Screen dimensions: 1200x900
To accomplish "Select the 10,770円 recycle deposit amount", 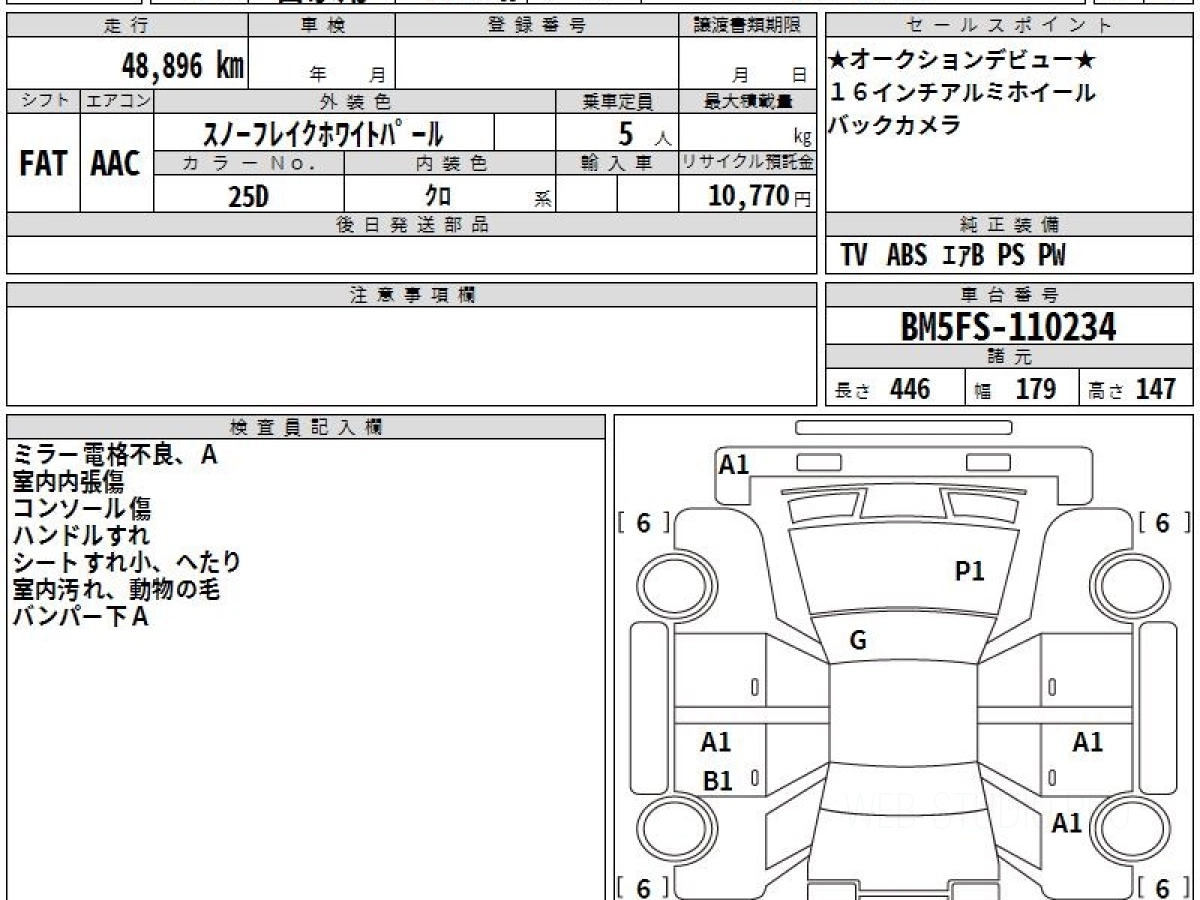I will point(760,196).
